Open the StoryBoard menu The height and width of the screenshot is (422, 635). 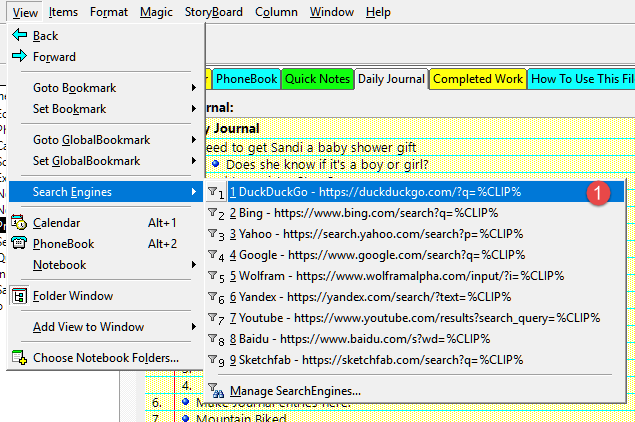pos(214,12)
